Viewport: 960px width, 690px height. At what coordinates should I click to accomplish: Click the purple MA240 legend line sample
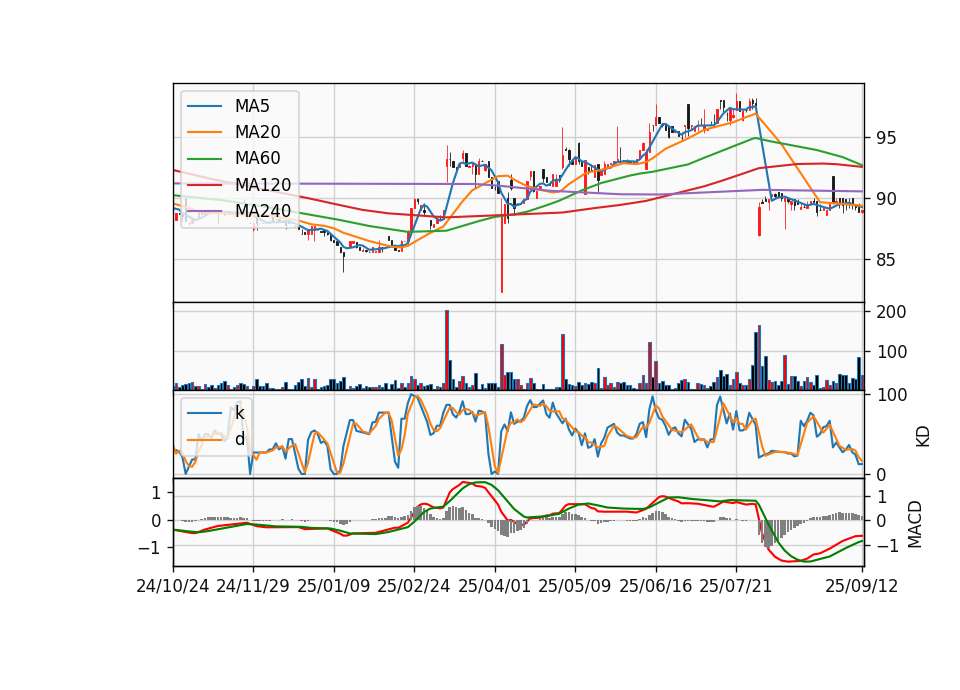(204, 211)
